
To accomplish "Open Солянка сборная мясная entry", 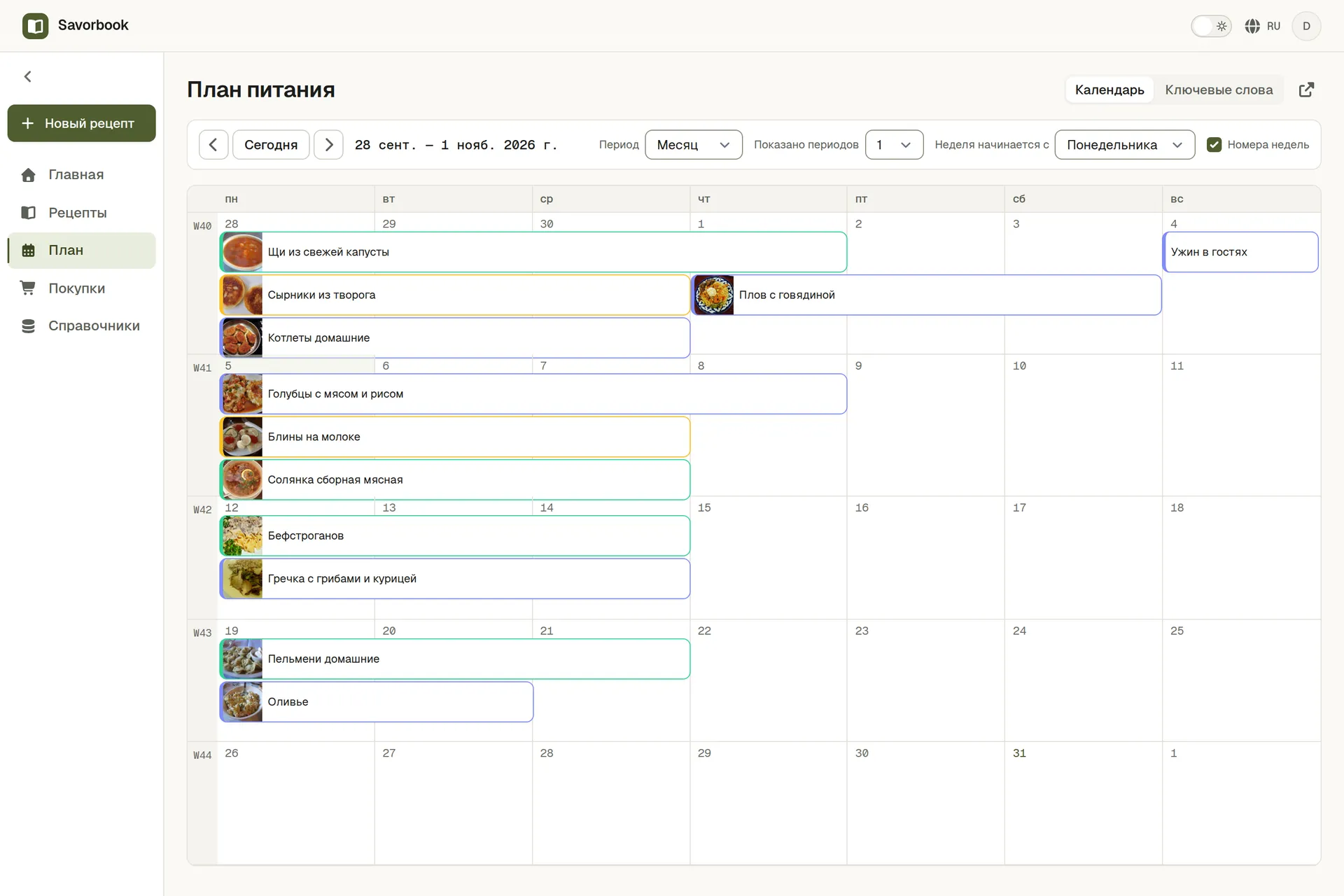I will 455,479.
